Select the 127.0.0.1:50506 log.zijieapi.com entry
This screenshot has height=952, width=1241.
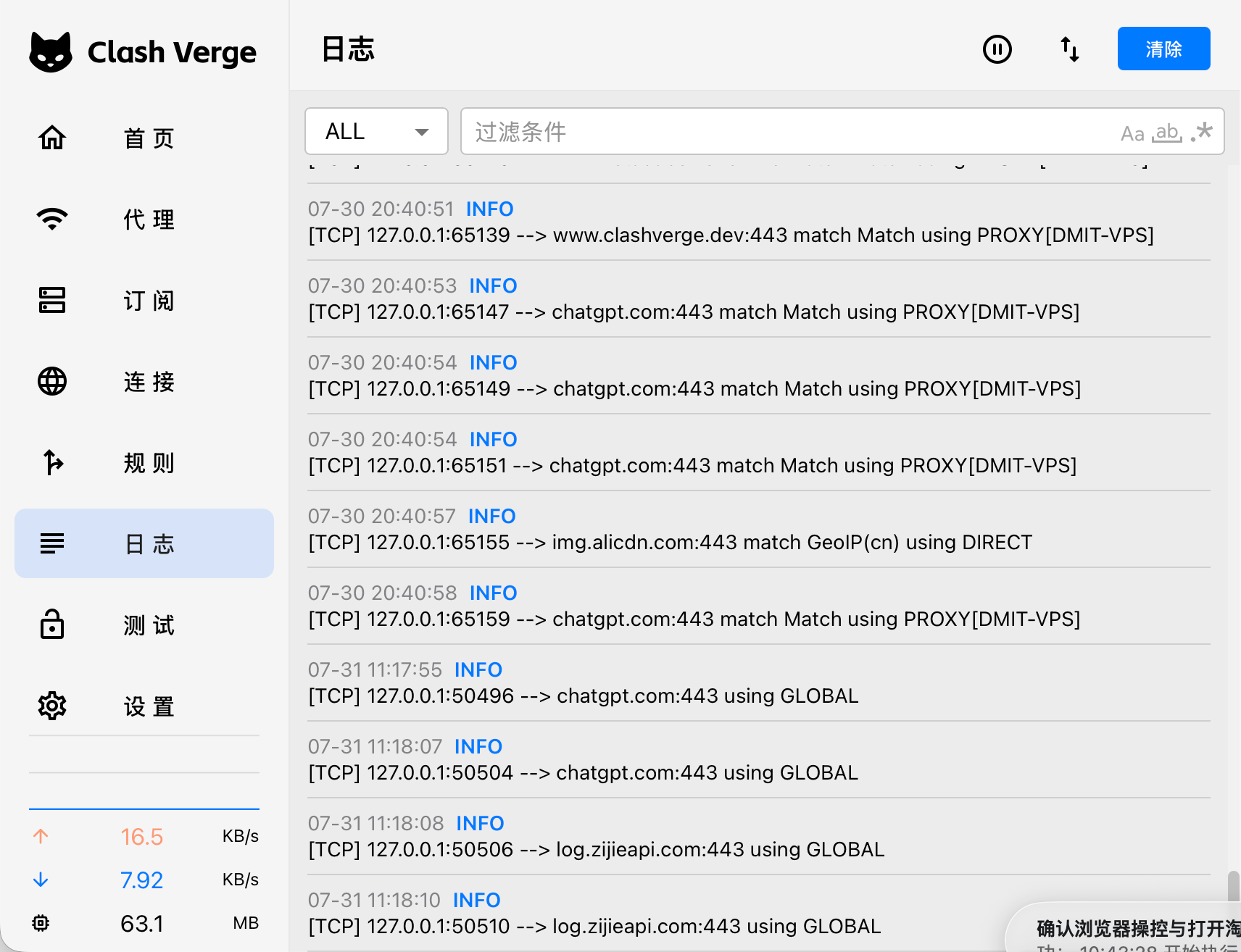[759, 836]
